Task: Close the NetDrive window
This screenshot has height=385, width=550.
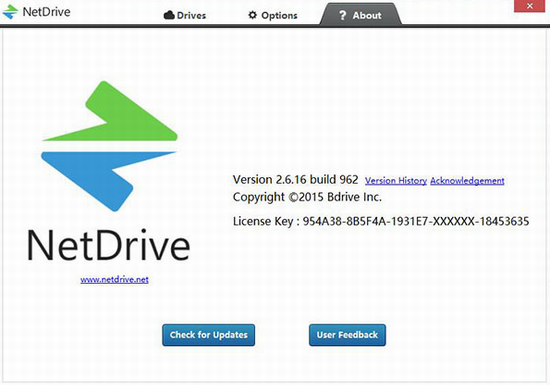Action: click(x=530, y=6)
